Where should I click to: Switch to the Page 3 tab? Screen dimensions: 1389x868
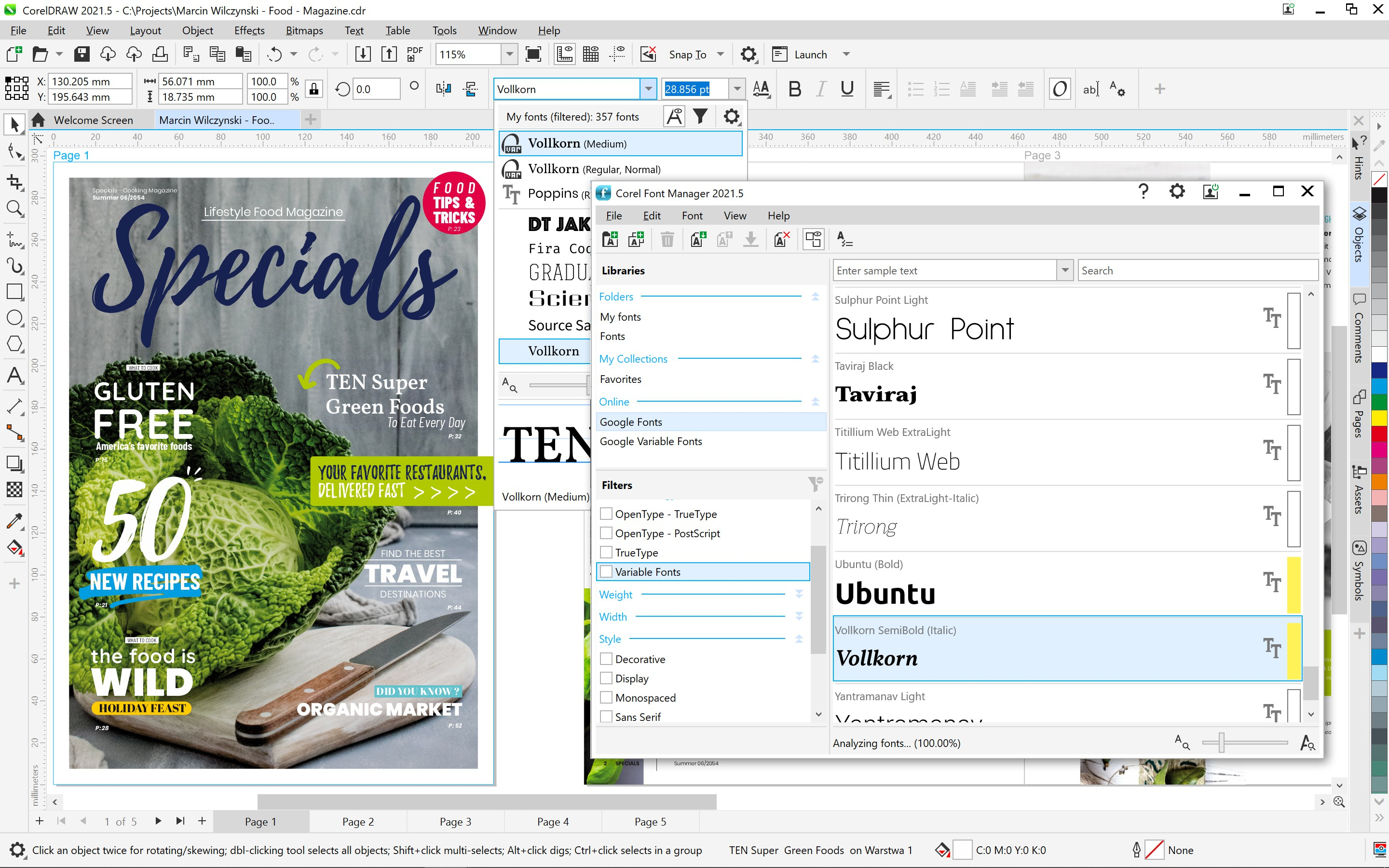click(x=455, y=822)
